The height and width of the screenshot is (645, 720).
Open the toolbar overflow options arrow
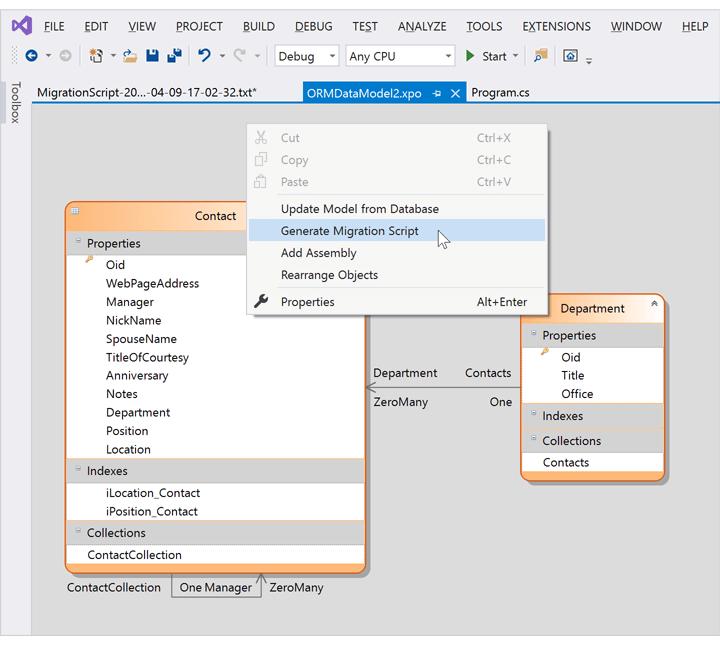(589, 60)
